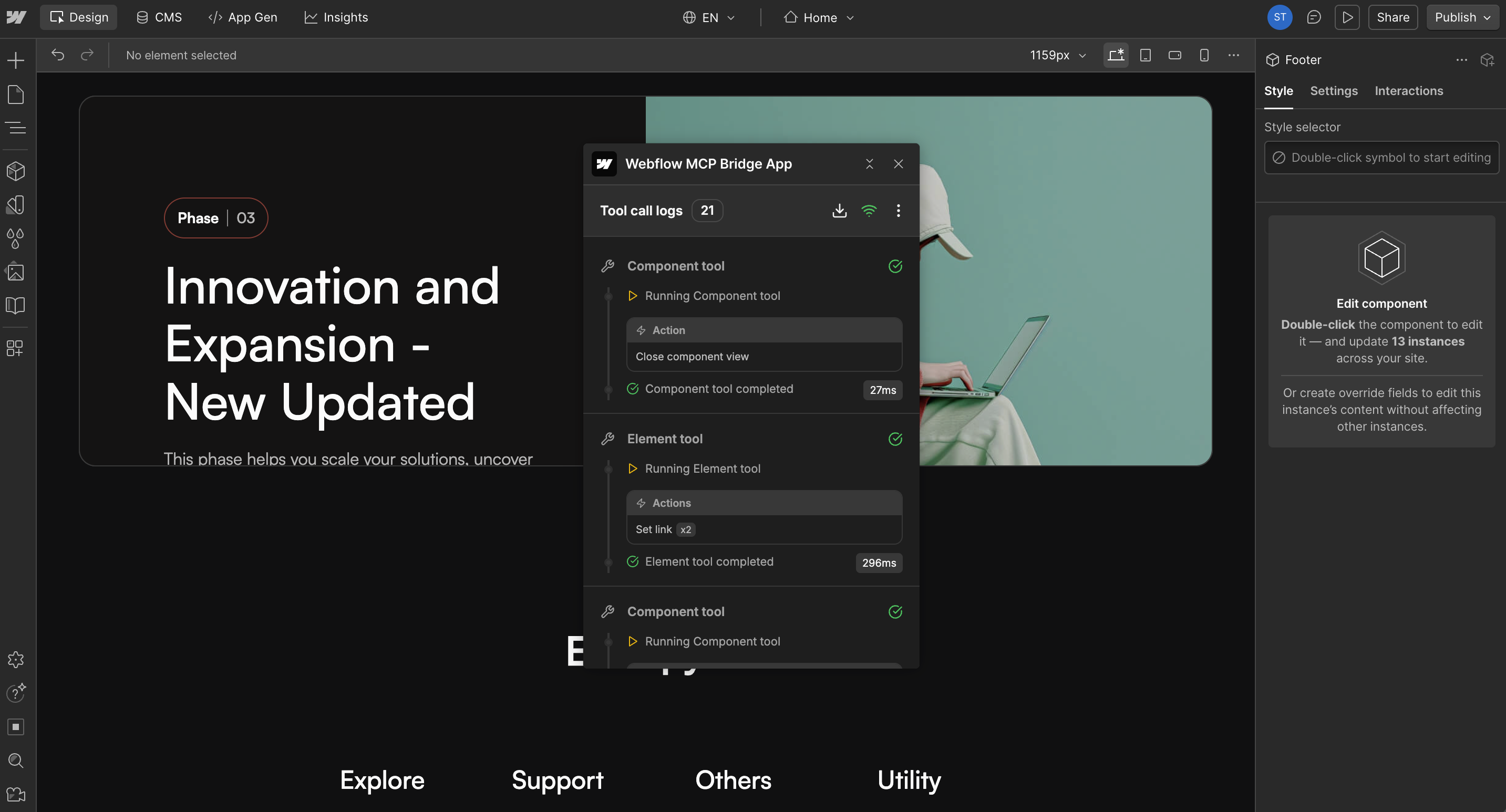Open the Components panel
The width and height of the screenshot is (1506, 812).
coord(16,171)
